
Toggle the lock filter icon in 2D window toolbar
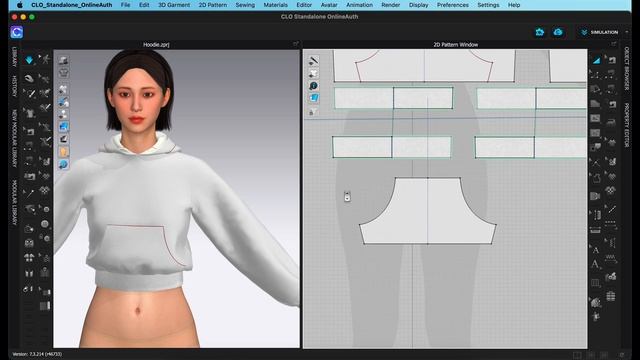312,112
